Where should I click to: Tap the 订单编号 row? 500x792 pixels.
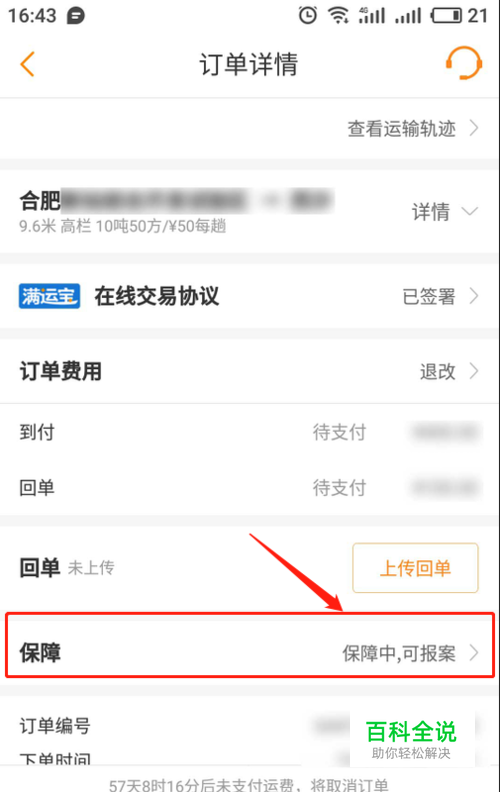click(x=249, y=726)
